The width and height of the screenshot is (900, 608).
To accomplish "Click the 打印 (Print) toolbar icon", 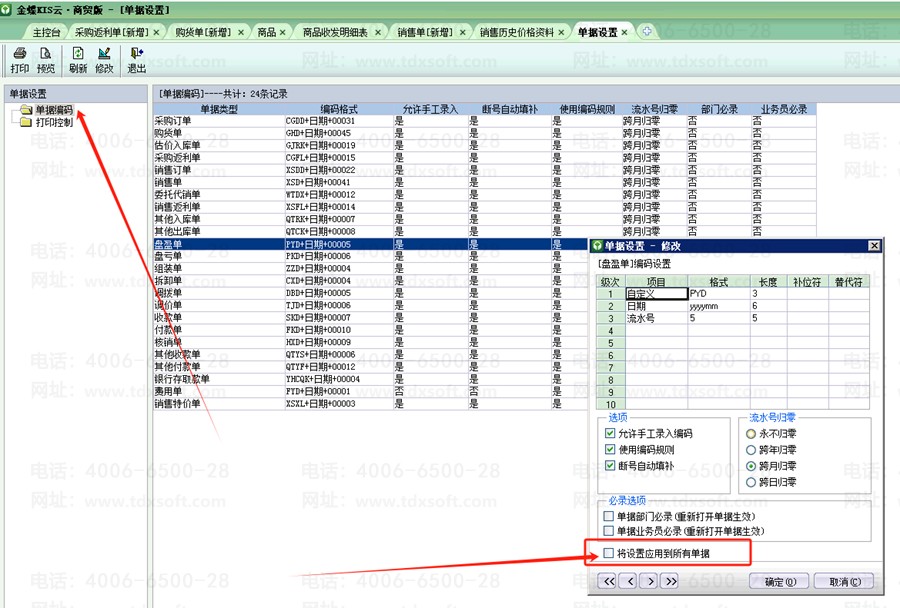I will 19,59.
